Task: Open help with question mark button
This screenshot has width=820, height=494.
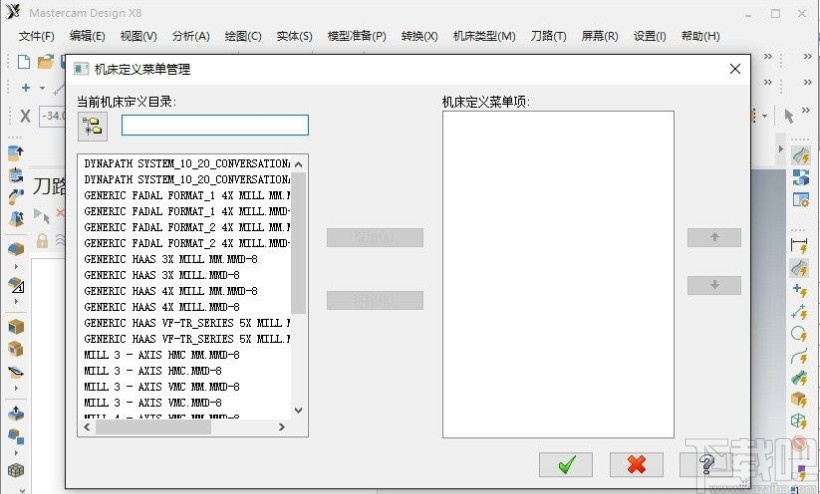Action: pos(707,464)
